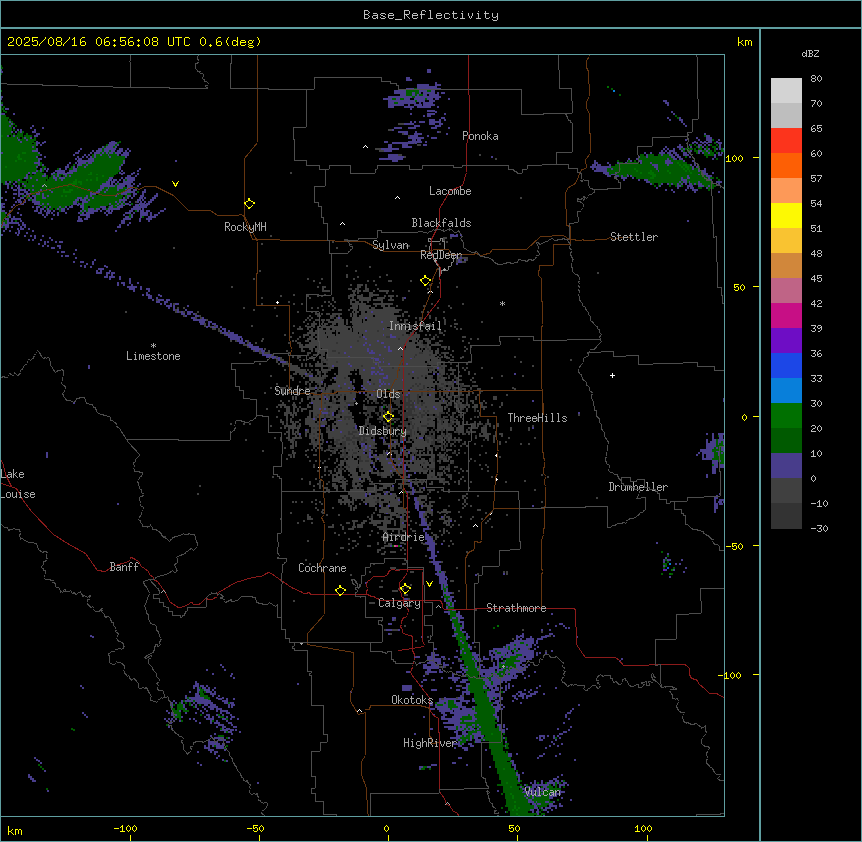The height and width of the screenshot is (842, 862).
Task: Click the dark green 10-20 dBZ swatch
Action: [786, 441]
